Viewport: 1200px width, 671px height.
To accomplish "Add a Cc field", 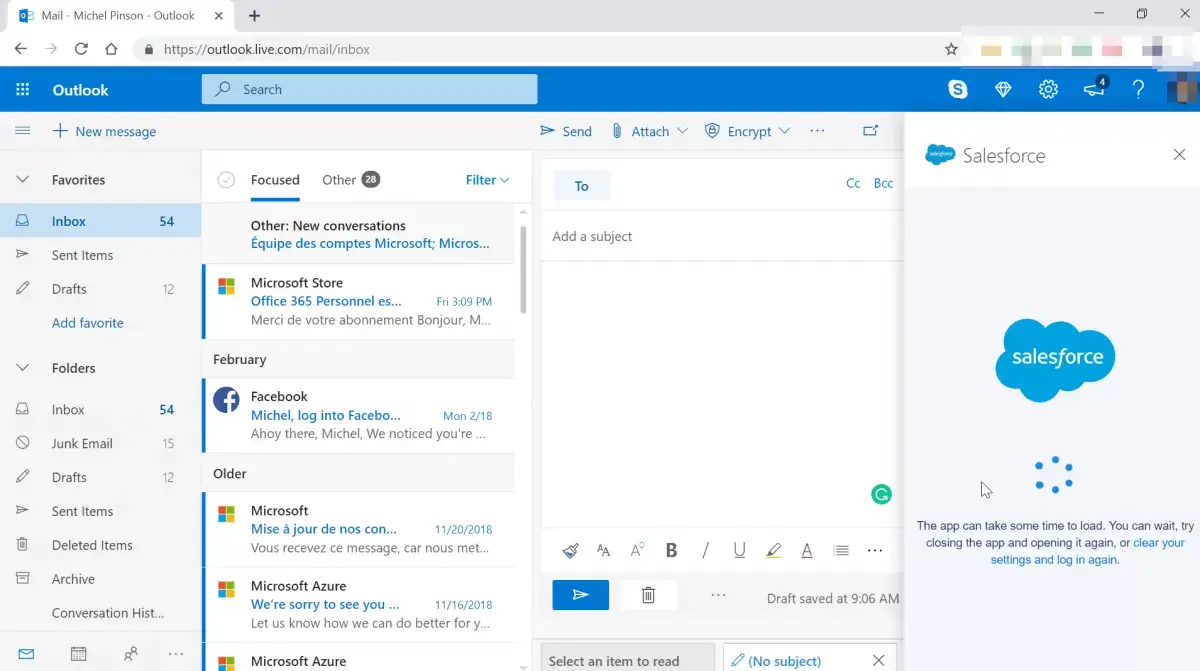I will point(853,183).
